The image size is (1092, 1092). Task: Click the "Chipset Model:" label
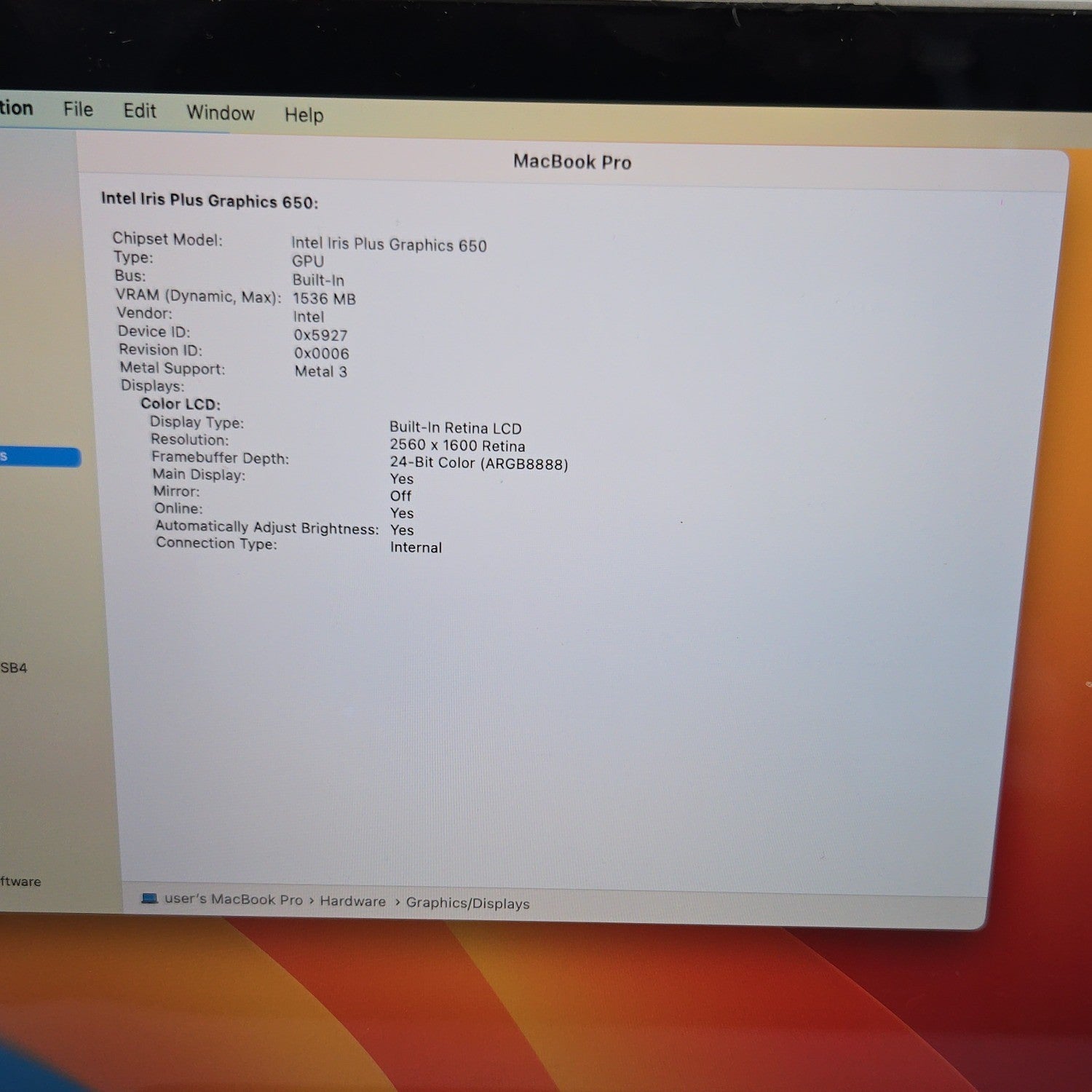pos(167,240)
